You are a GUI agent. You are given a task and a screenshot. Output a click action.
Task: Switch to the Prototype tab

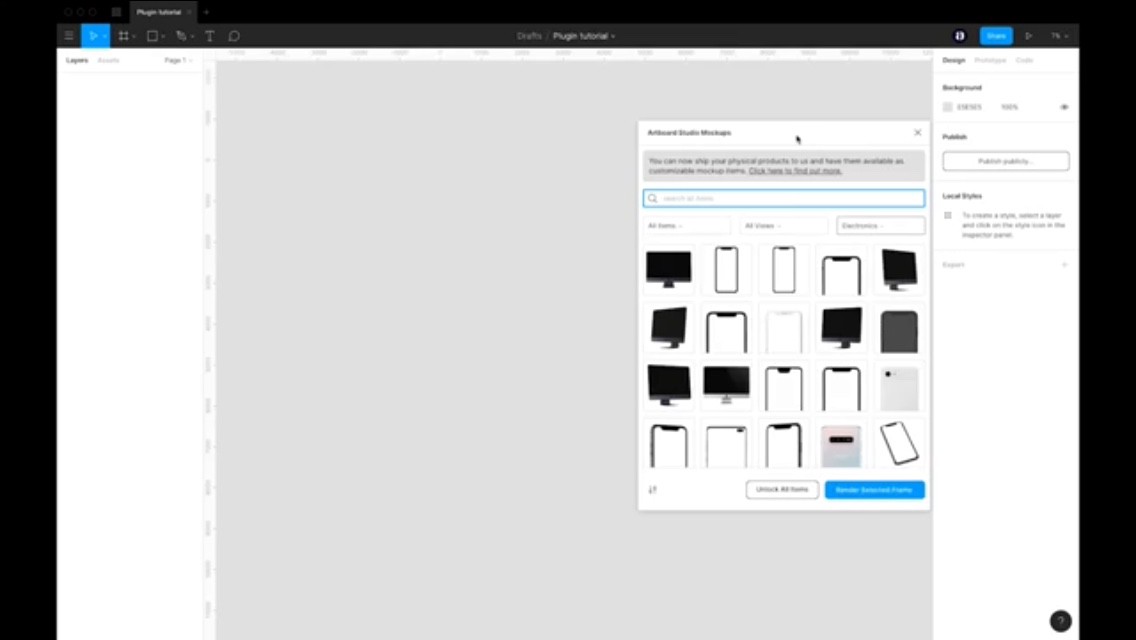(988, 60)
